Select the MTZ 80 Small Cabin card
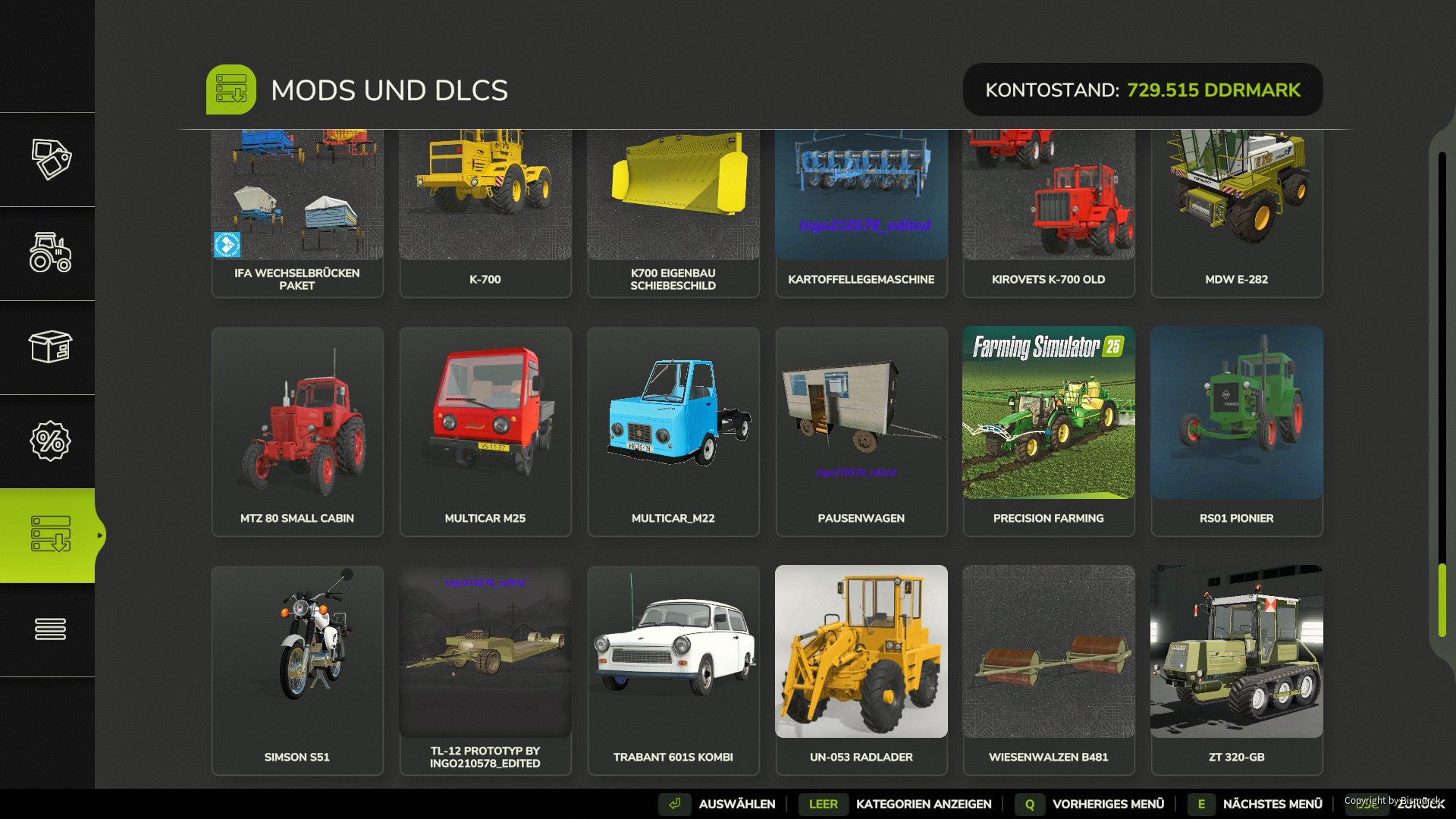1456x819 pixels. [297, 431]
